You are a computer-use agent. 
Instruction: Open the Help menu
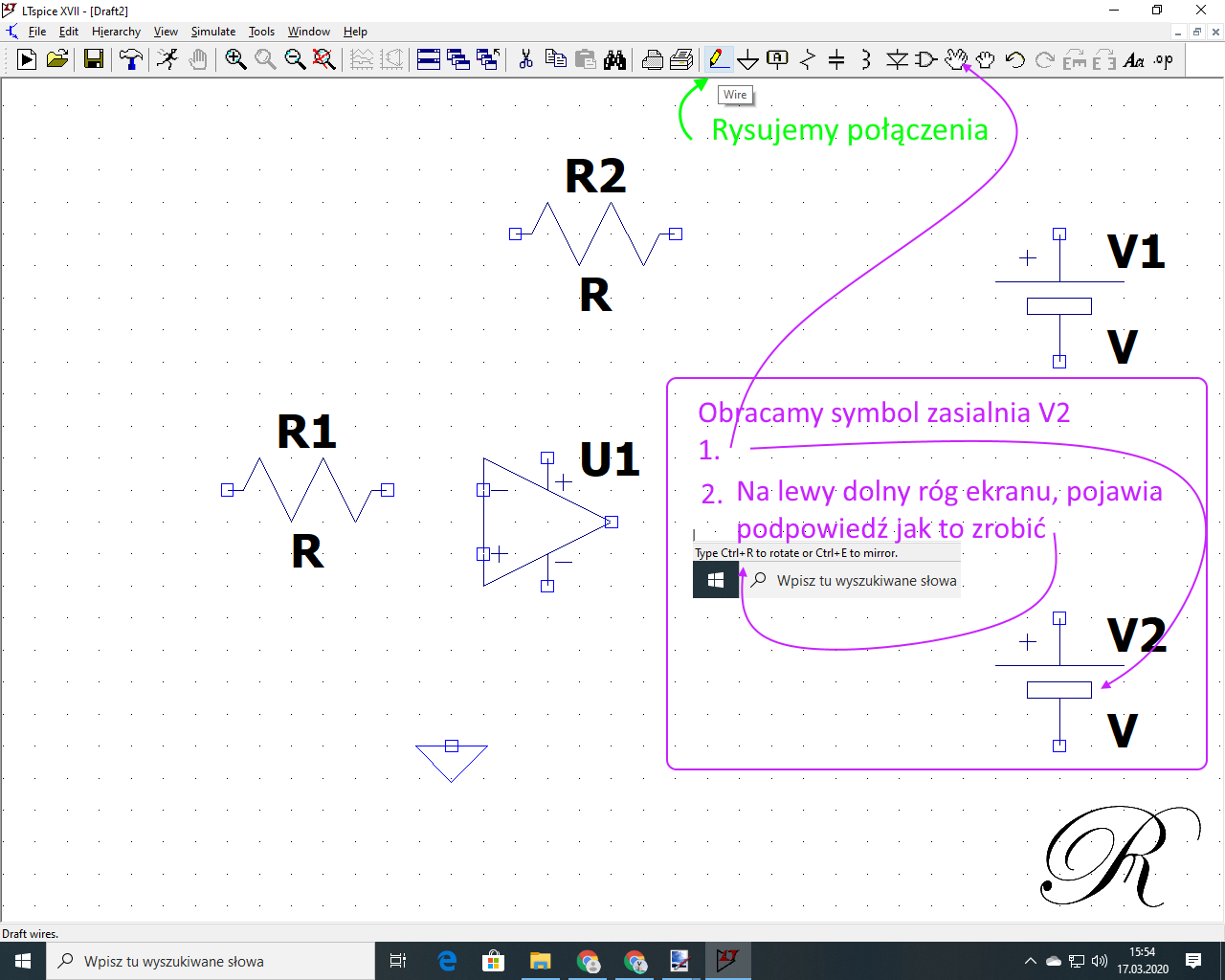pos(355,32)
